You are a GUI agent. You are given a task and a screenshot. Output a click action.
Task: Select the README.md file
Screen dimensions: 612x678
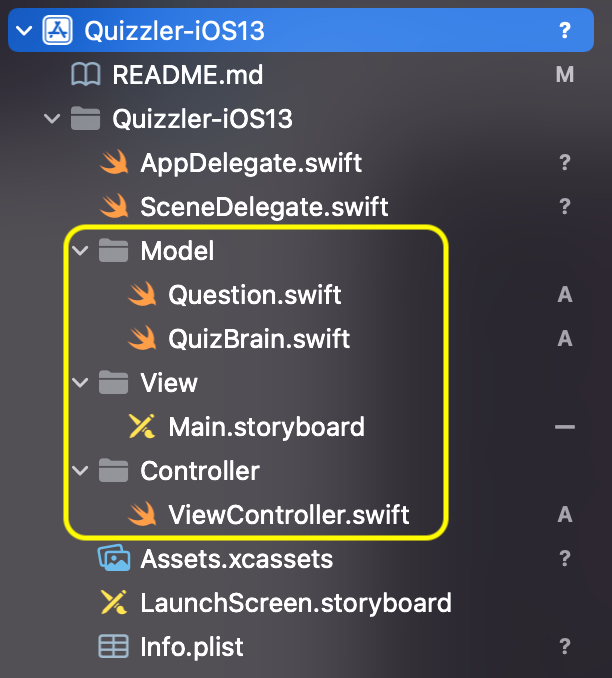point(188,75)
